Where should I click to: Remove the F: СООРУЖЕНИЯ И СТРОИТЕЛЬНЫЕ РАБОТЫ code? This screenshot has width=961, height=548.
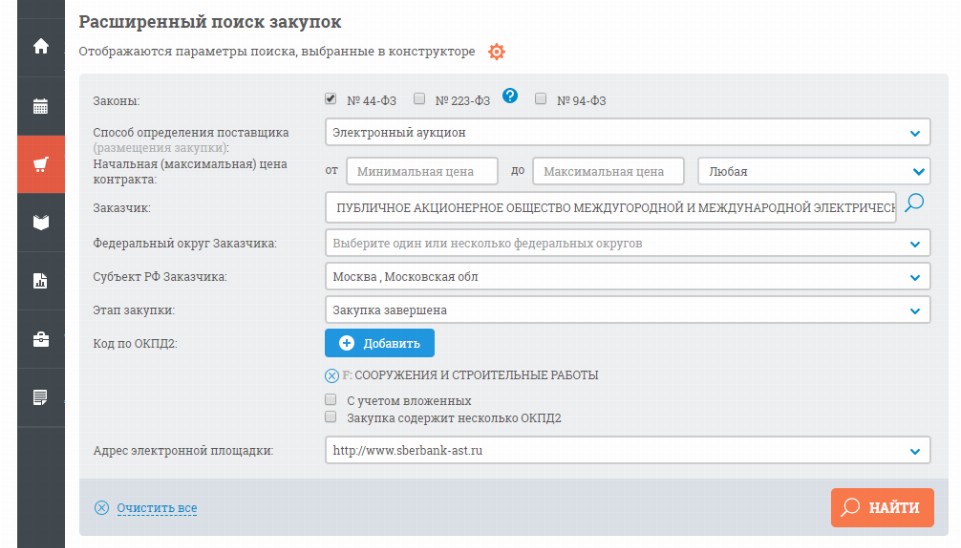332,376
